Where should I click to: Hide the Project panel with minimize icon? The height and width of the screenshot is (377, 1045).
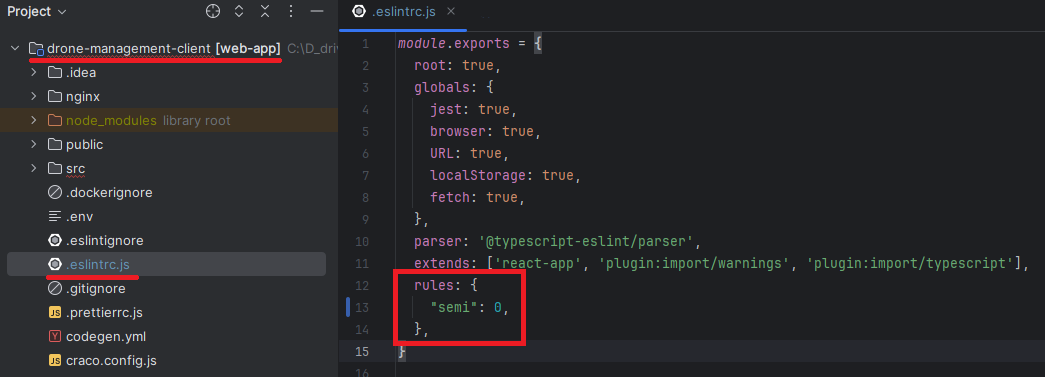(x=317, y=11)
